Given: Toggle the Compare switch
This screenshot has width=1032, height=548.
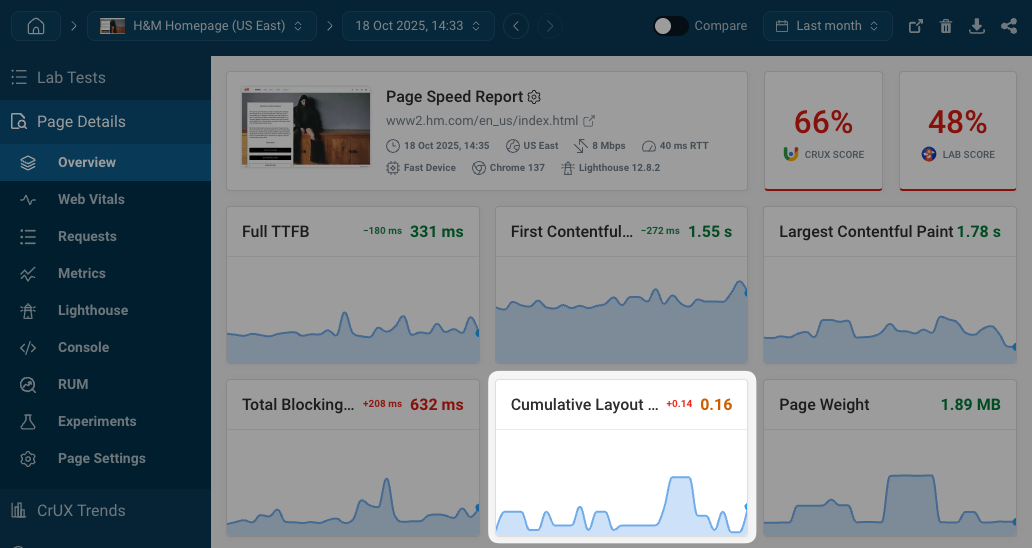Looking at the screenshot, I should pyautogui.click(x=670, y=26).
